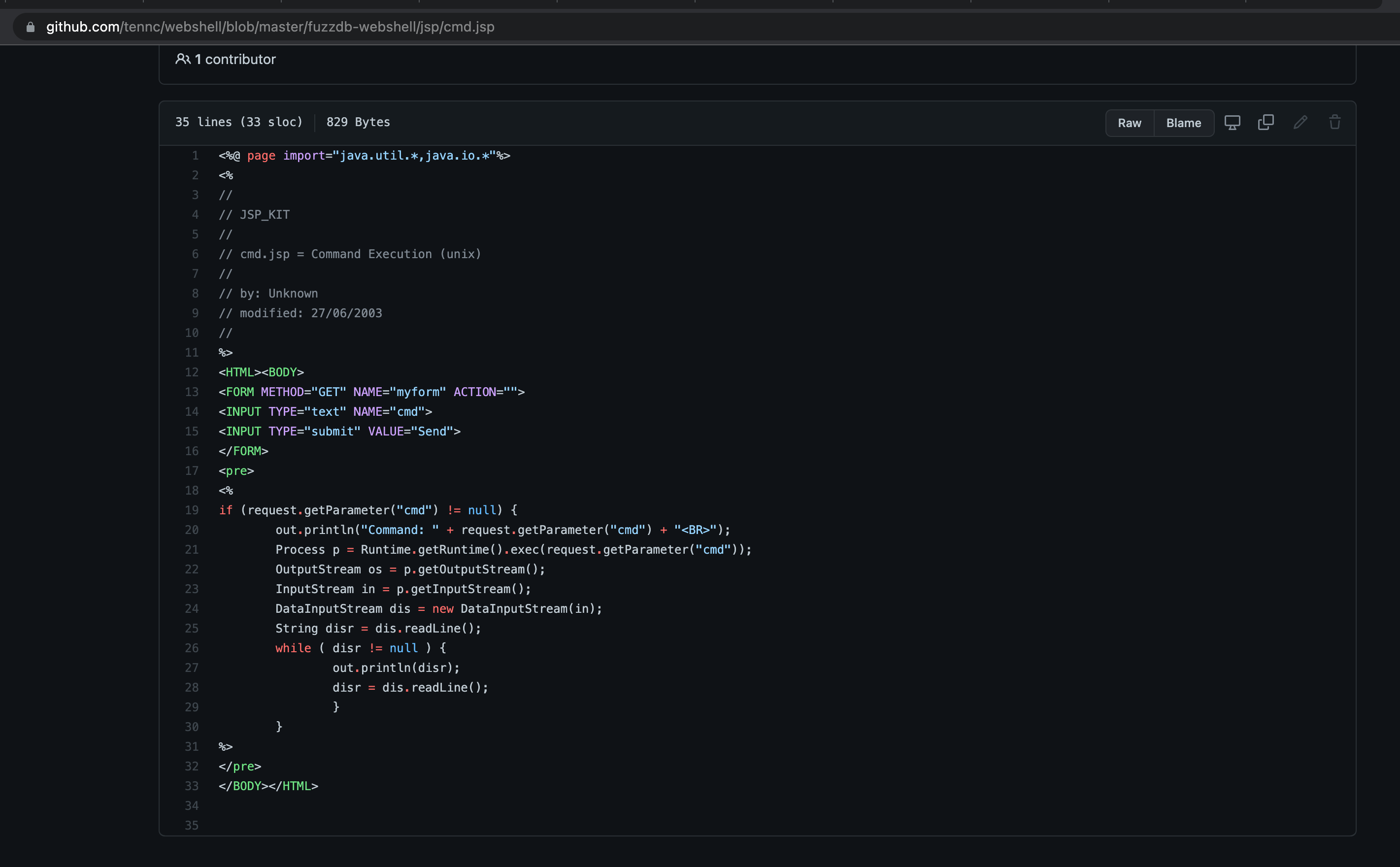Click the contributors people icon
Viewport: 1400px width, 867px height.
tap(182, 59)
